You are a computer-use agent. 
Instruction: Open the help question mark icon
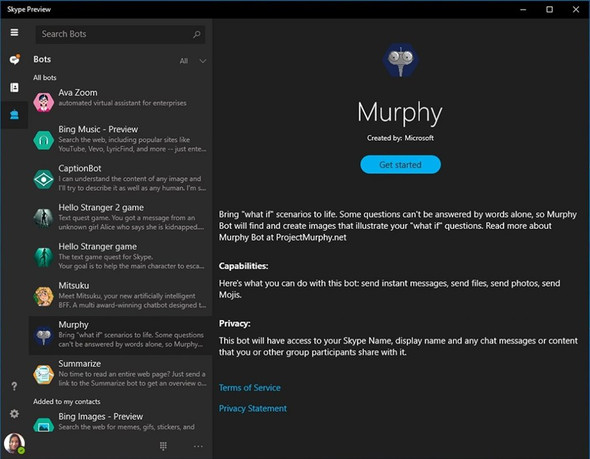coord(14,386)
